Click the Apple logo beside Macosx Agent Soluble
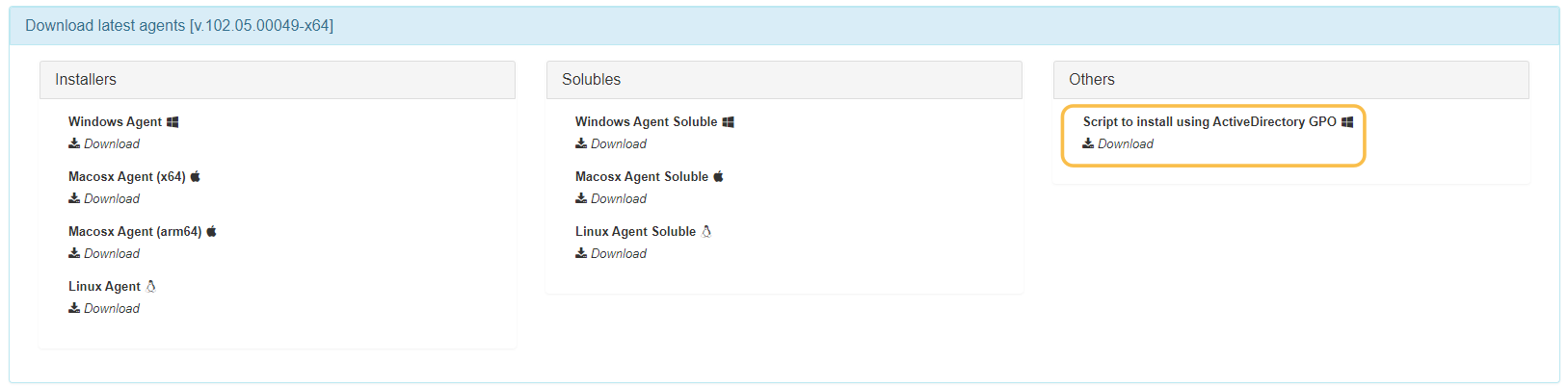 [x=718, y=176]
